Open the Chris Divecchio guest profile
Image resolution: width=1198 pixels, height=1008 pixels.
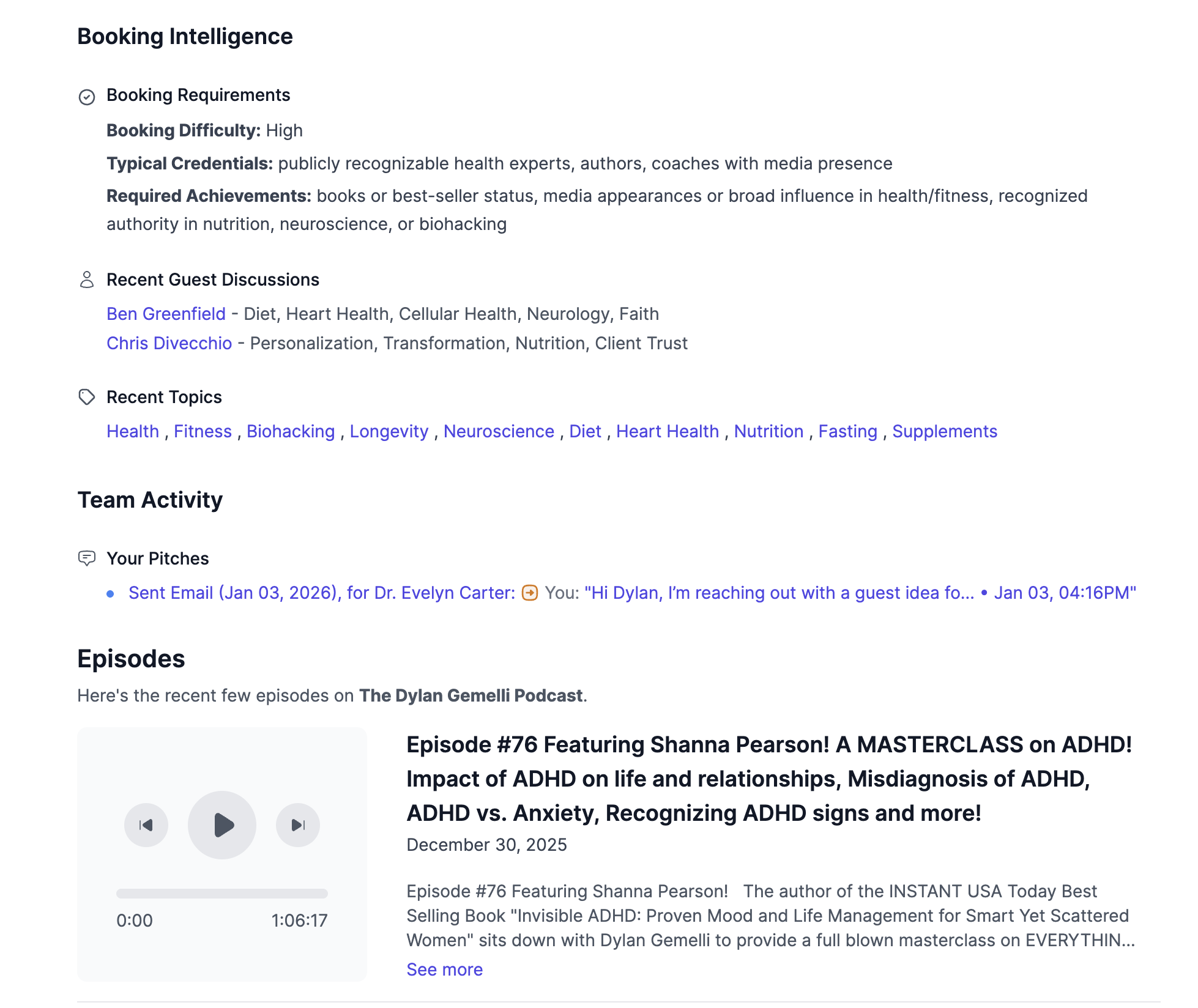169,343
